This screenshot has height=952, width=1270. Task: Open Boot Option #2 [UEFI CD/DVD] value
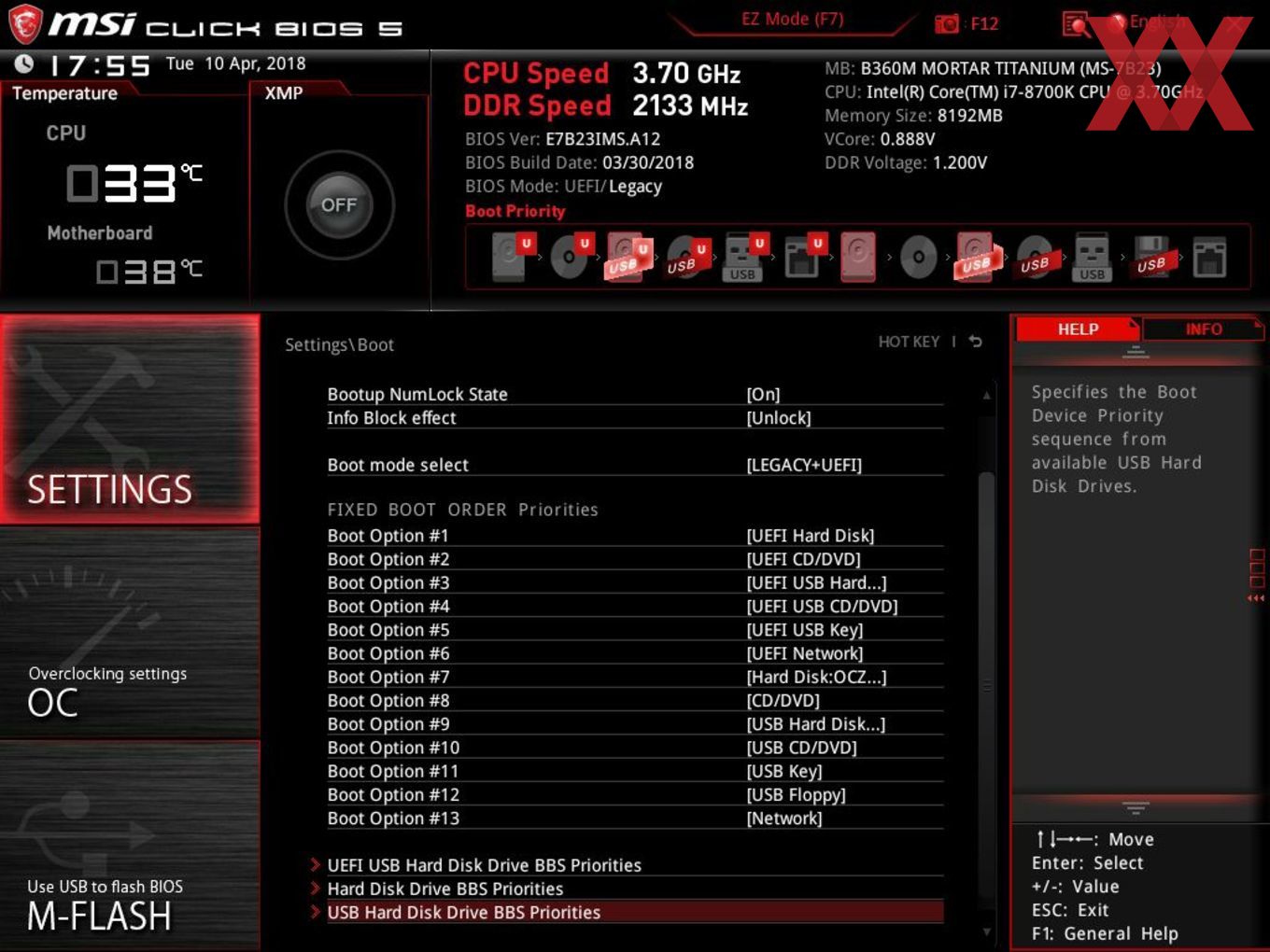[x=803, y=559]
